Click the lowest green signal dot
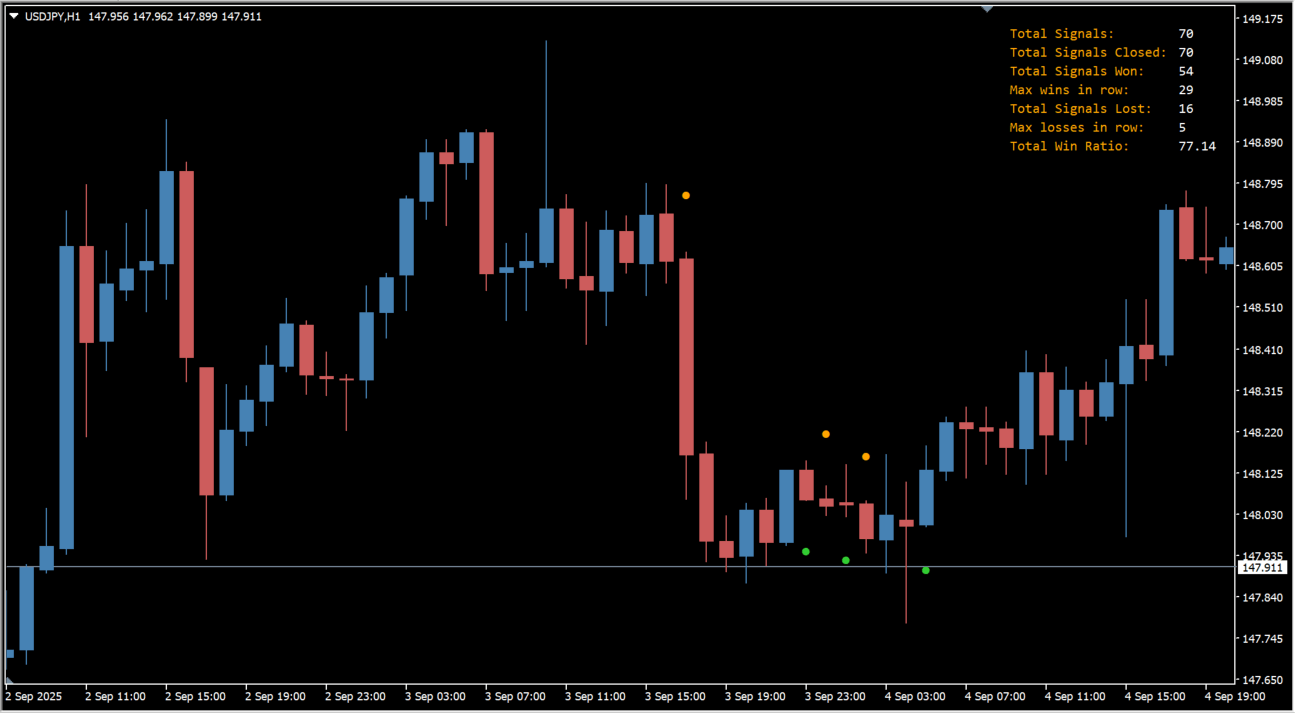1295x713 pixels. click(926, 570)
